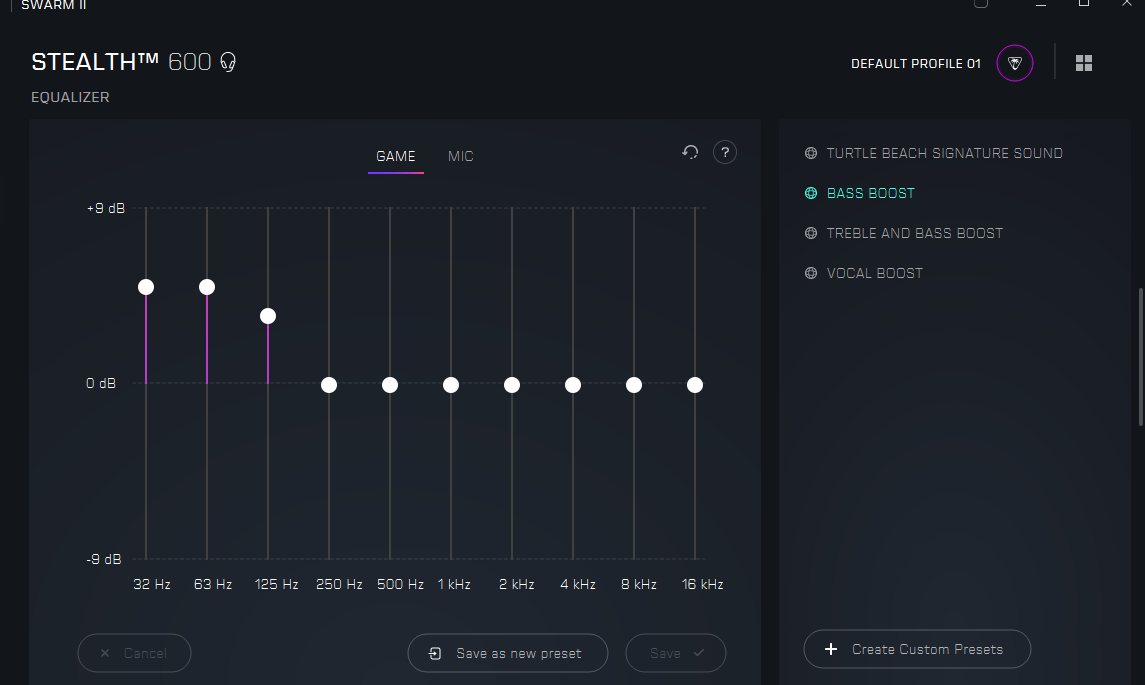The height and width of the screenshot is (685, 1145).
Task: Click the -9 dB axis label
Action: (x=104, y=559)
